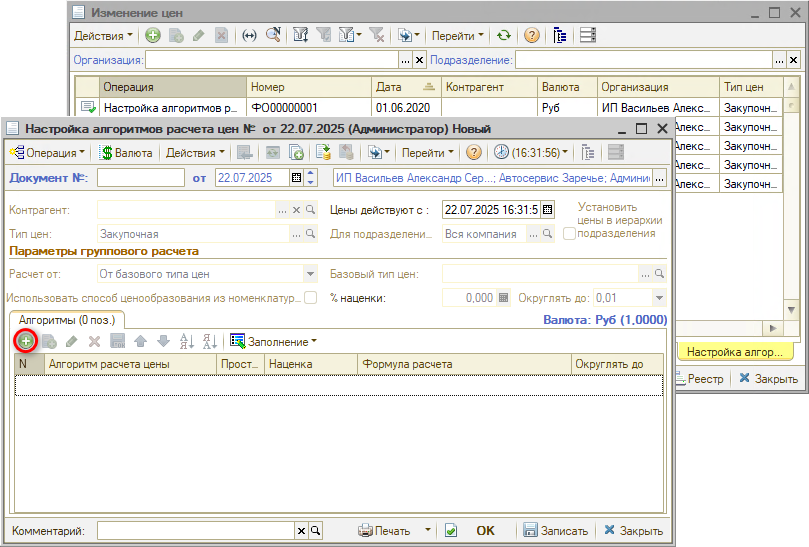Click the refresh icon in Изменение цен toolbar

pyautogui.click(x=503, y=35)
